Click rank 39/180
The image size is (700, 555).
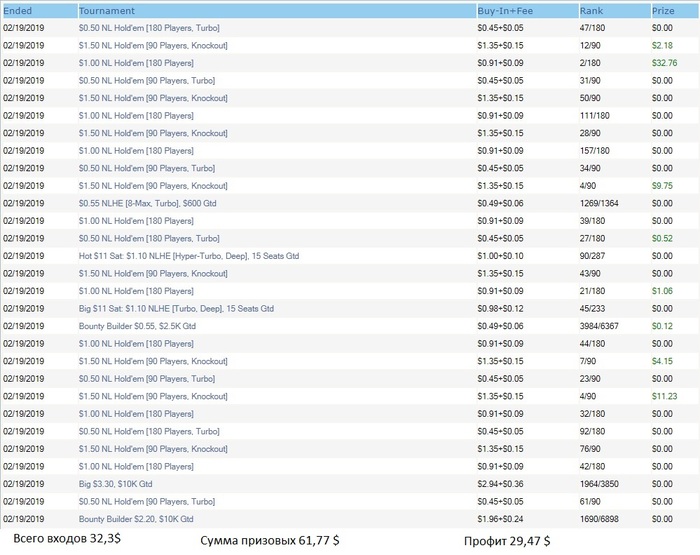click(x=592, y=221)
